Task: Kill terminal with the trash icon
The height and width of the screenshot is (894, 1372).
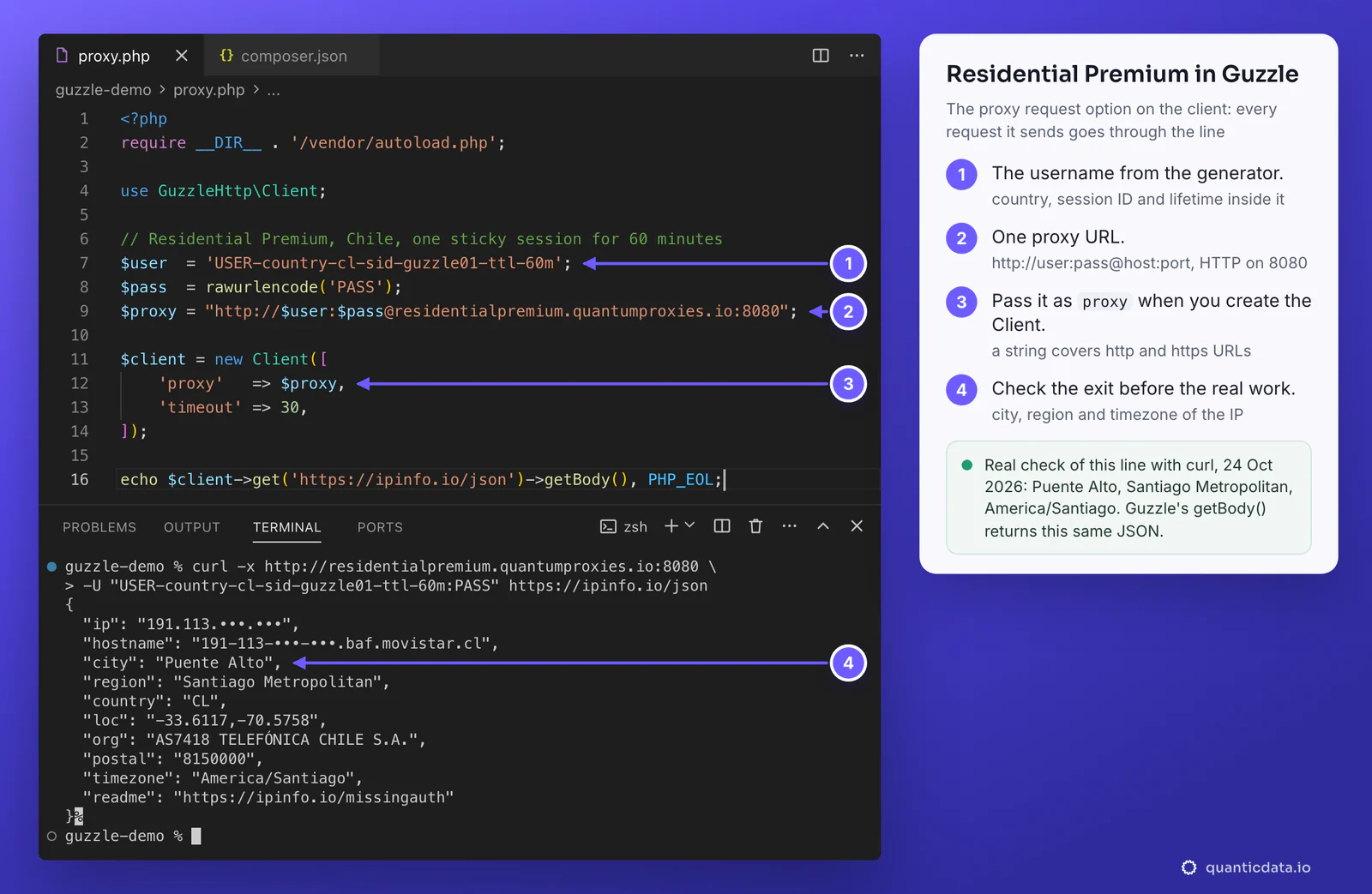Action: pos(755,526)
